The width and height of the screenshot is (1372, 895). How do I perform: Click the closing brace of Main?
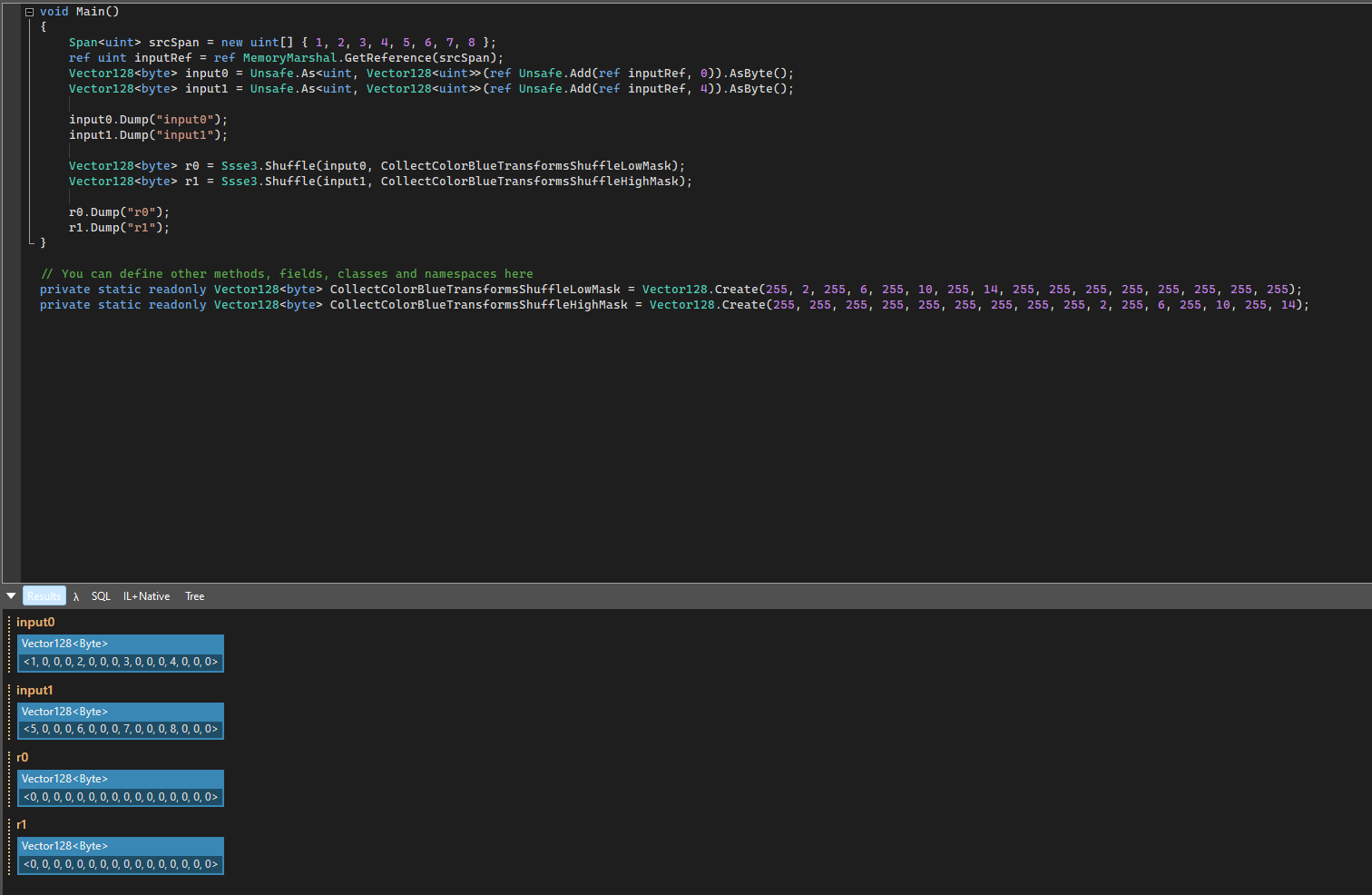43,243
